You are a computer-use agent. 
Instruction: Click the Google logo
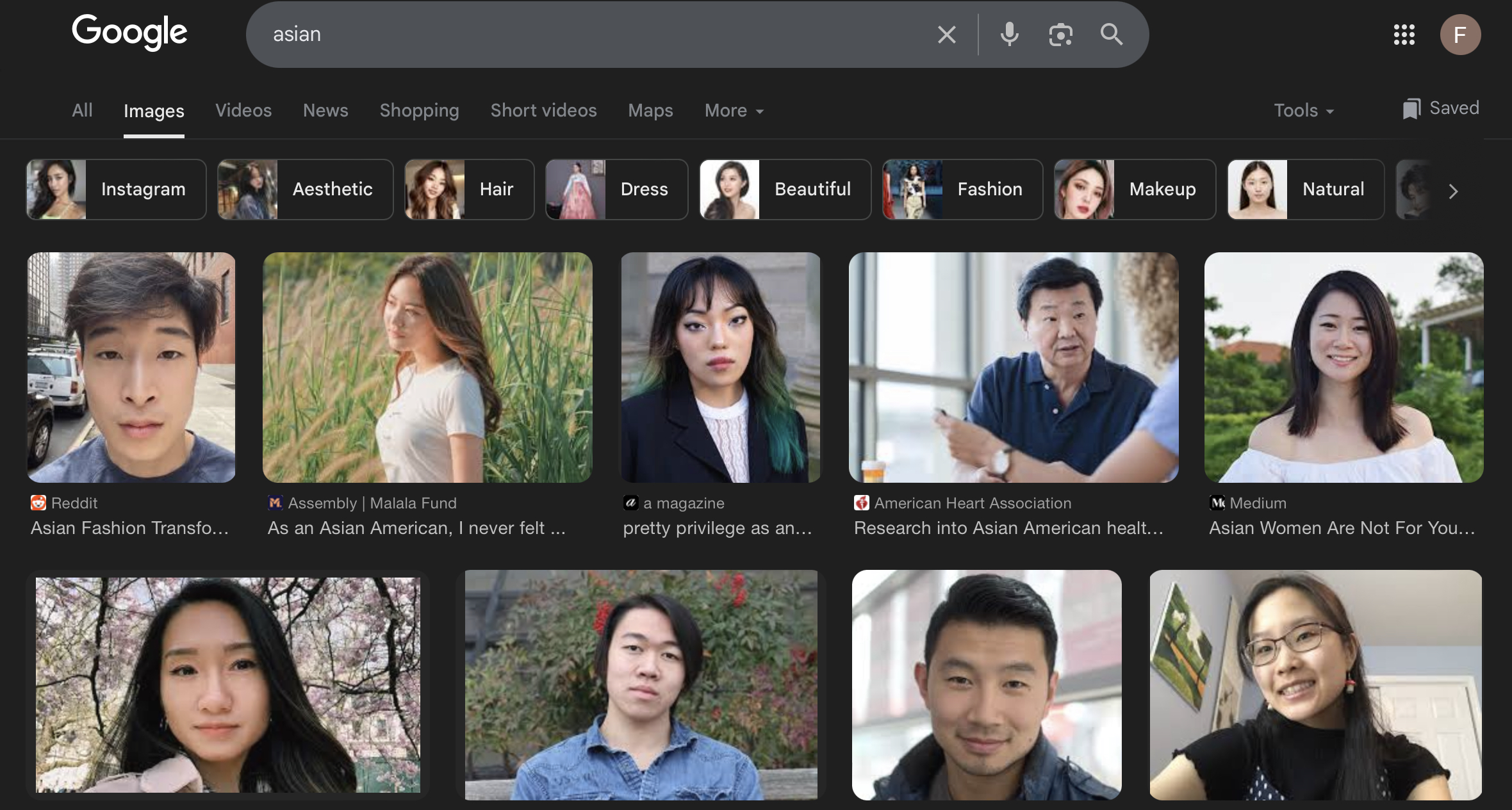click(129, 32)
